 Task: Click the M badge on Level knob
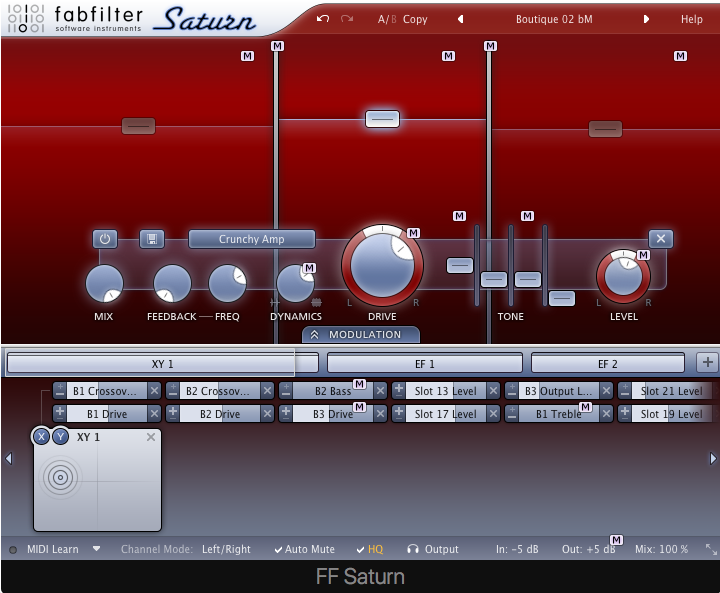(x=643, y=255)
